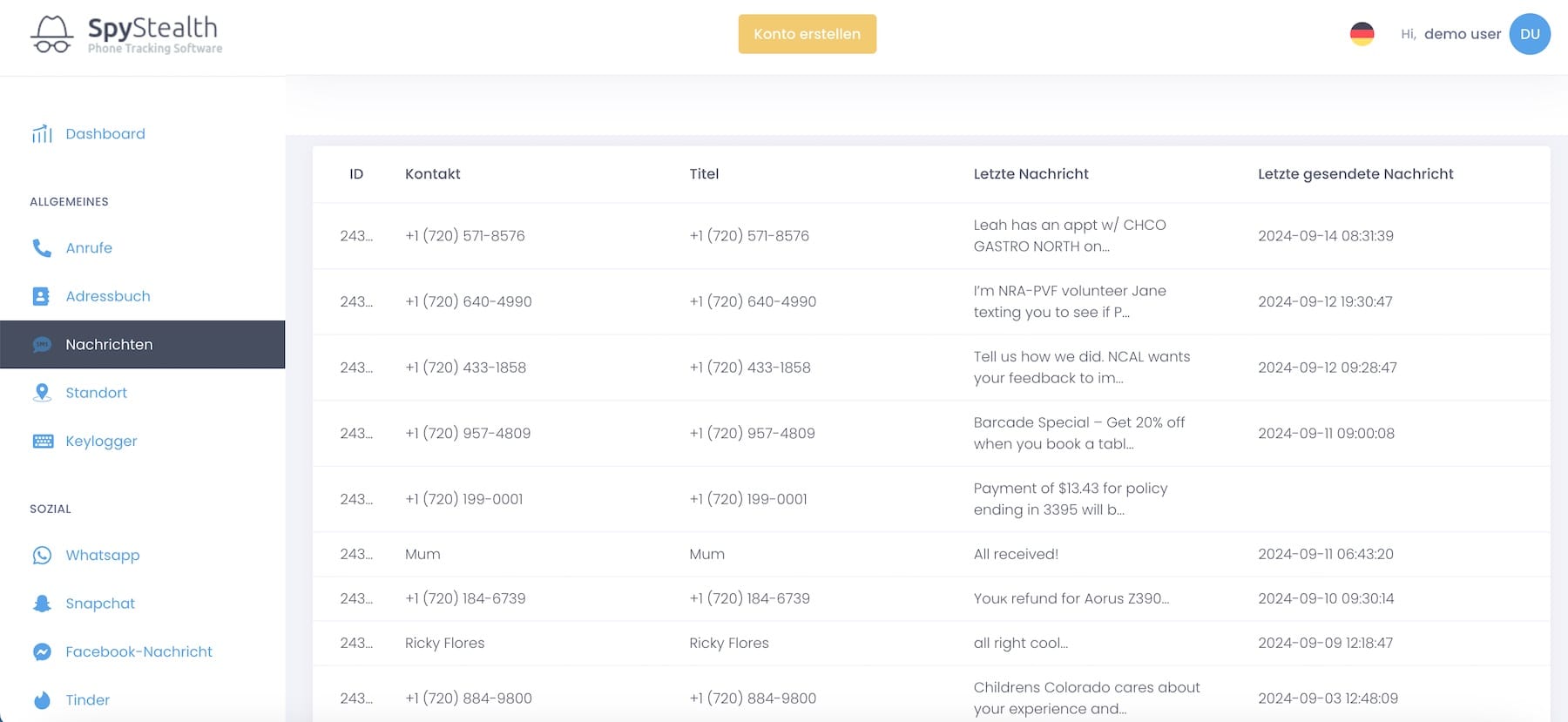Select contact +1 (720) 433-1858
The width and height of the screenshot is (1568, 722).
pyautogui.click(x=465, y=368)
